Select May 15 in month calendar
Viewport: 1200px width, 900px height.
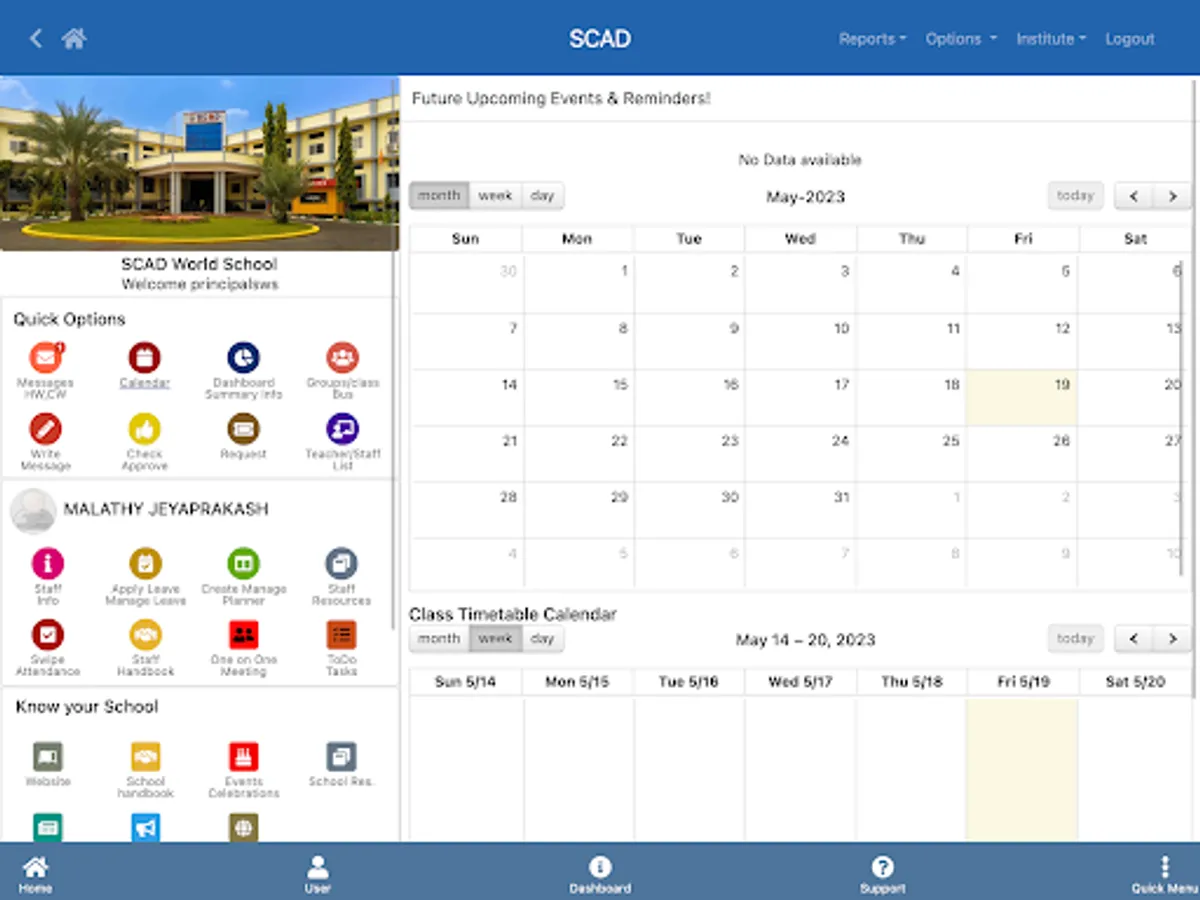tap(578, 399)
